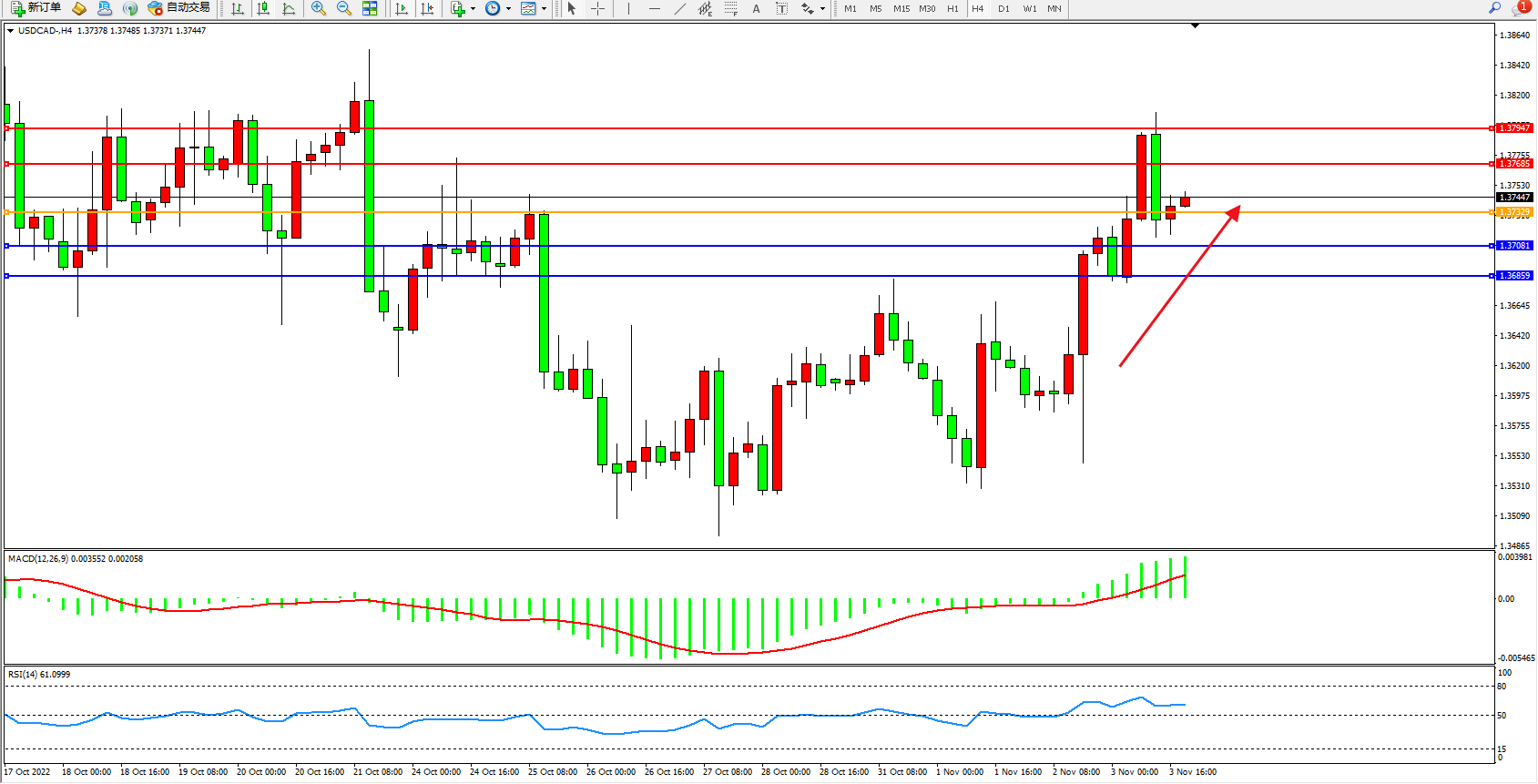Image resolution: width=1538 pixels, height=784 pixels.
Task: Expand the periods clock dropdown arrow
Action: (x=508, y=9)
